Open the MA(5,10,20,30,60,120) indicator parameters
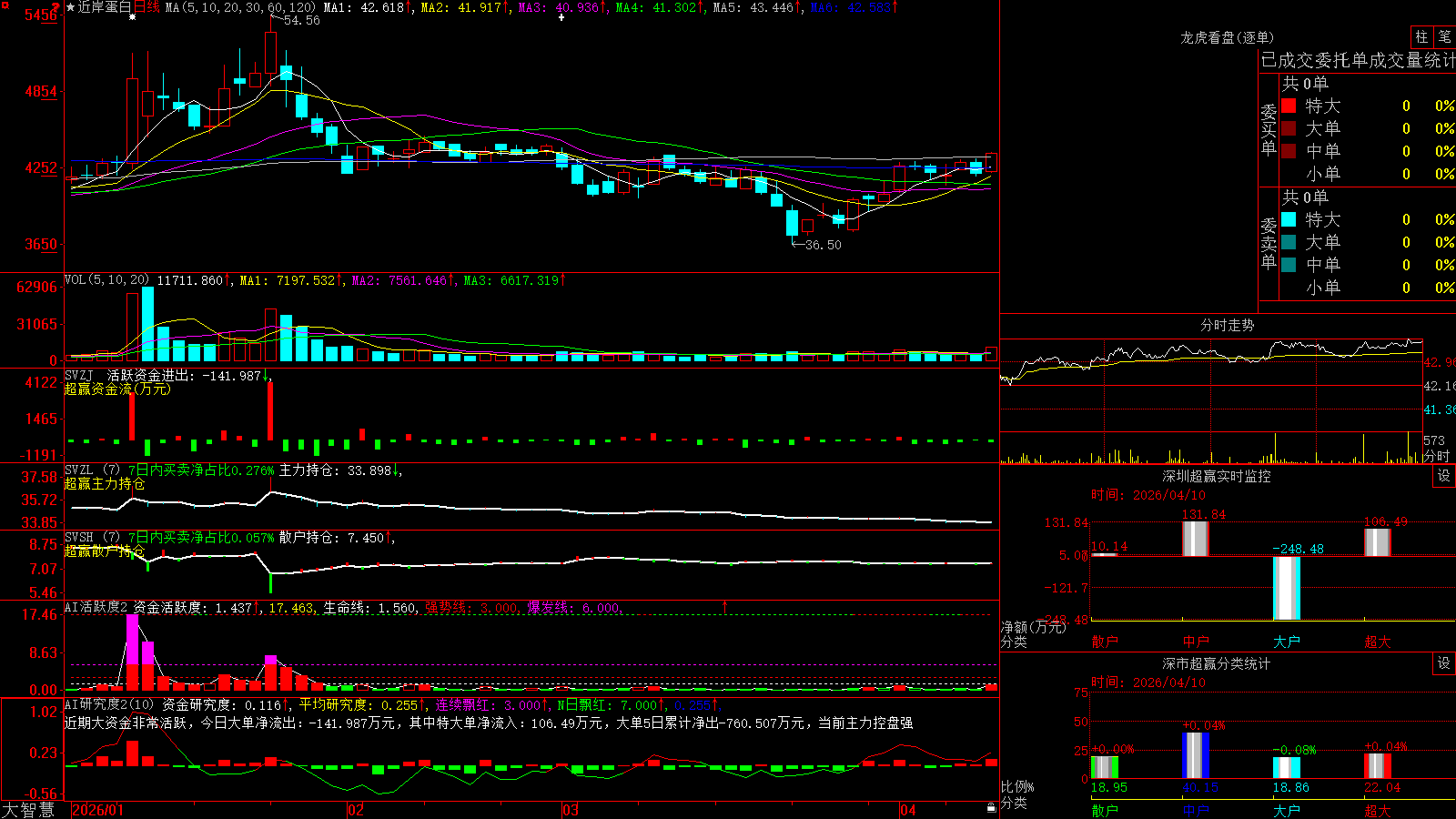 click(x=240, y=7)
